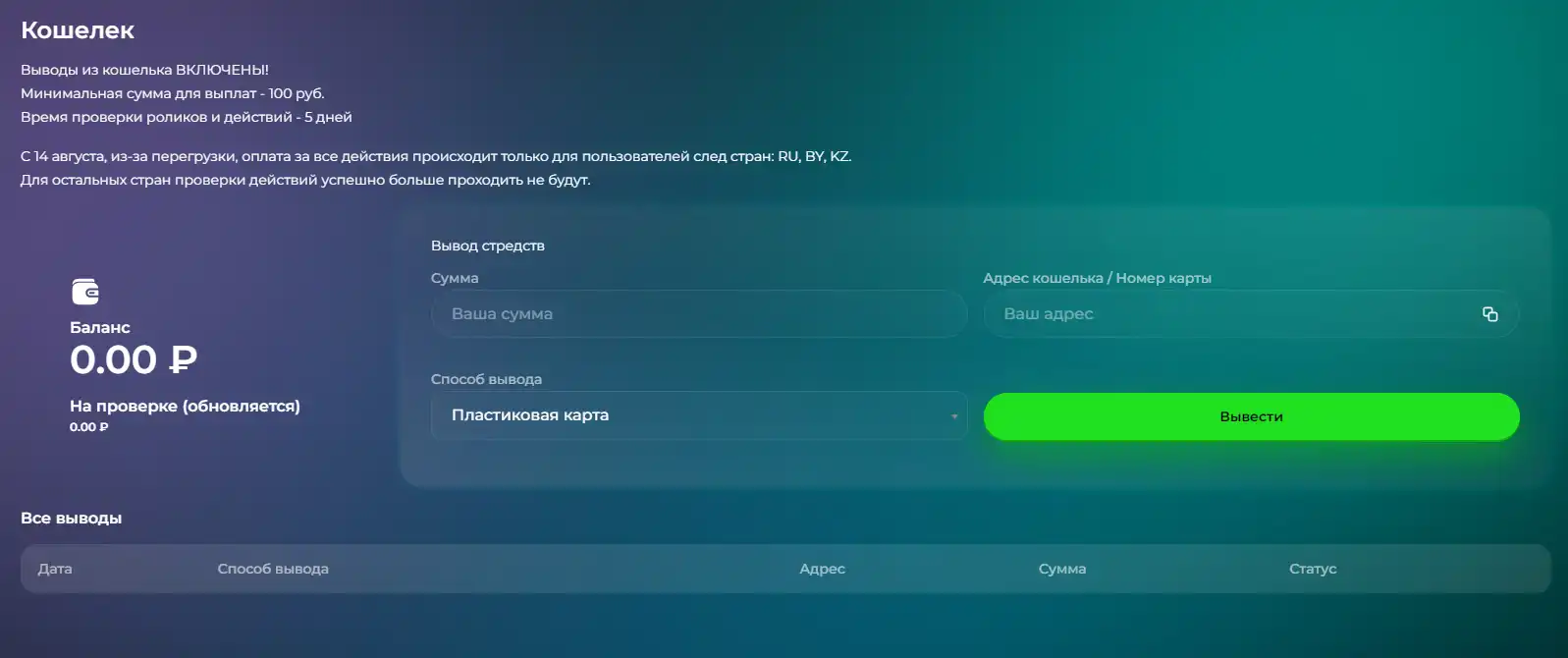
Task: Click the wallet icon above Баланс
Action: click(85, 292)
